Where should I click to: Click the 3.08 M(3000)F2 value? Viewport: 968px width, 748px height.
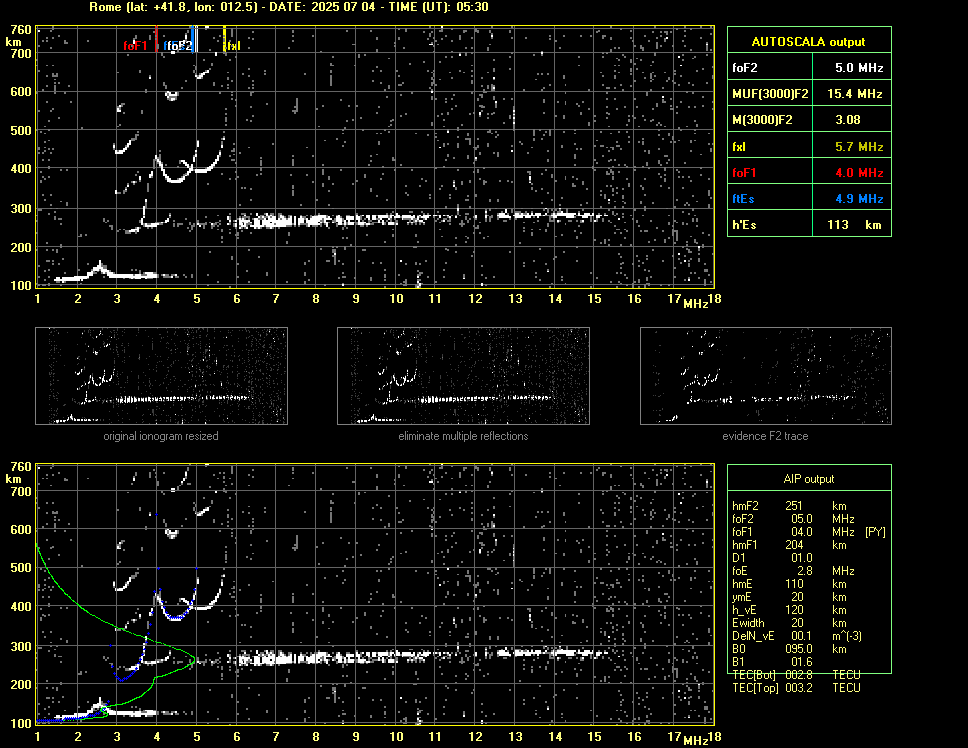click(848, 120)
